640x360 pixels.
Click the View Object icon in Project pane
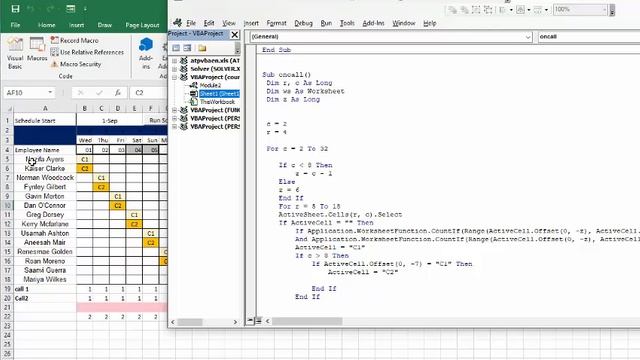click(x=187, y=48)
